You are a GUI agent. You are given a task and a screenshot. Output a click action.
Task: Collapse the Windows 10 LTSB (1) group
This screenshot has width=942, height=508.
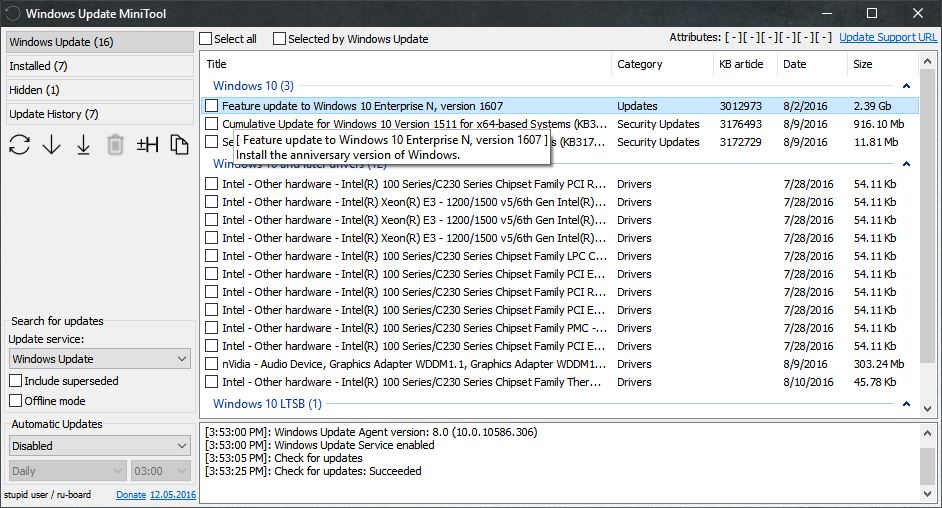coord(907,404)
